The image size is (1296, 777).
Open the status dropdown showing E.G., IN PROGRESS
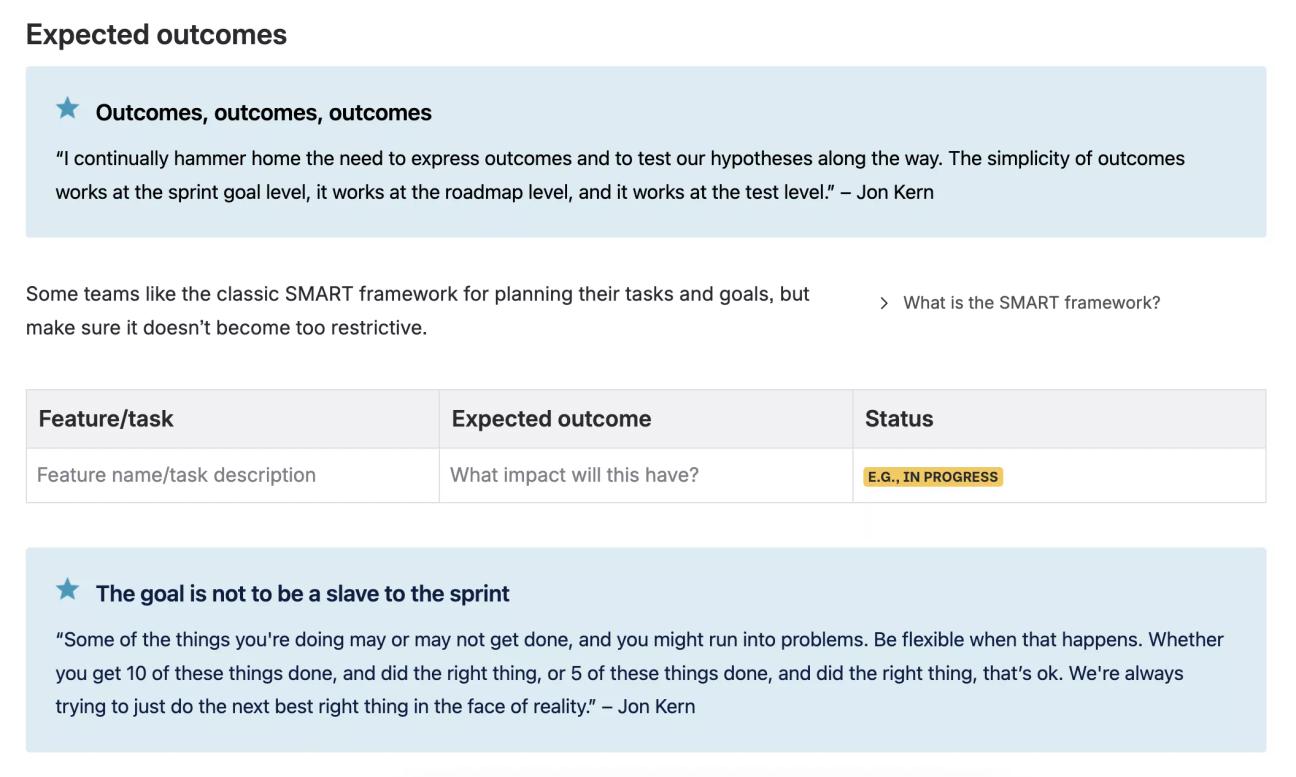932,476
